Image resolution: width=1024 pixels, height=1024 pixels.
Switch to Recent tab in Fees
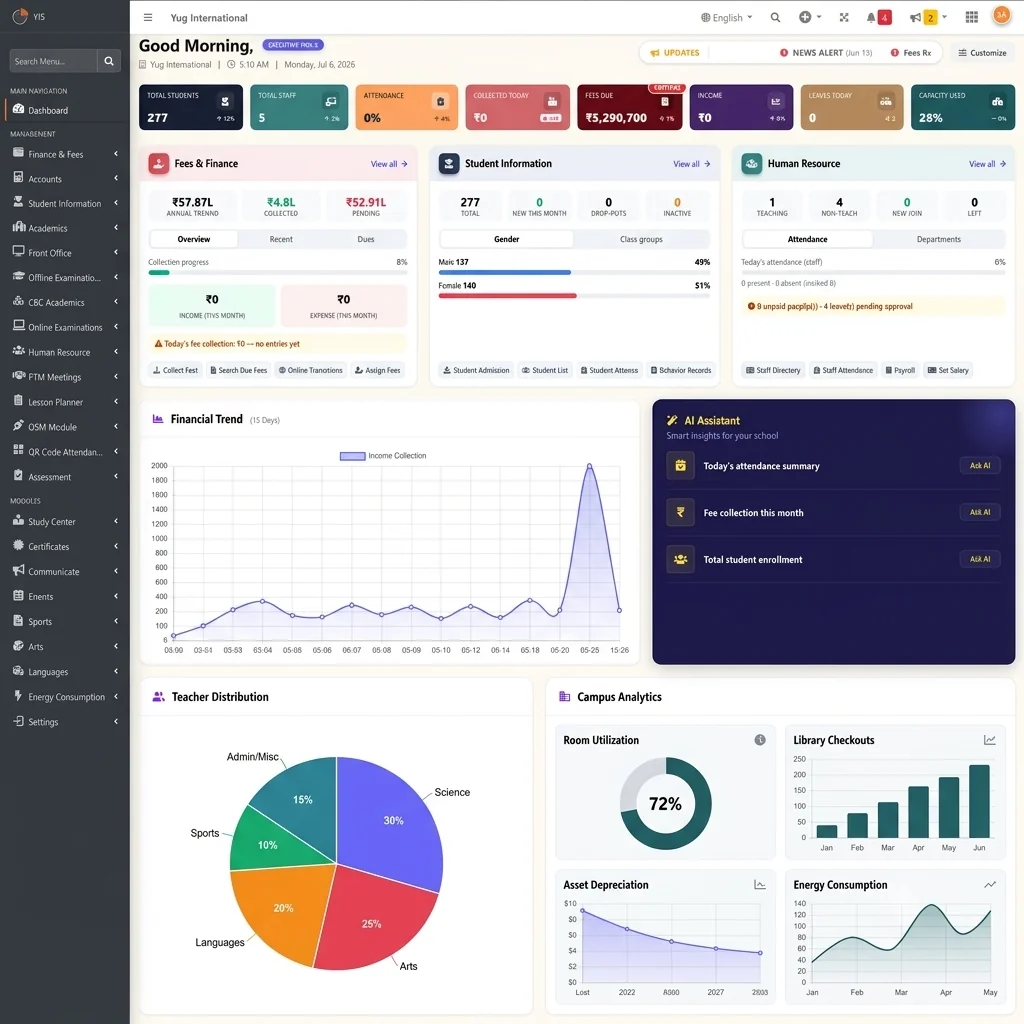[x=281, y=239]
